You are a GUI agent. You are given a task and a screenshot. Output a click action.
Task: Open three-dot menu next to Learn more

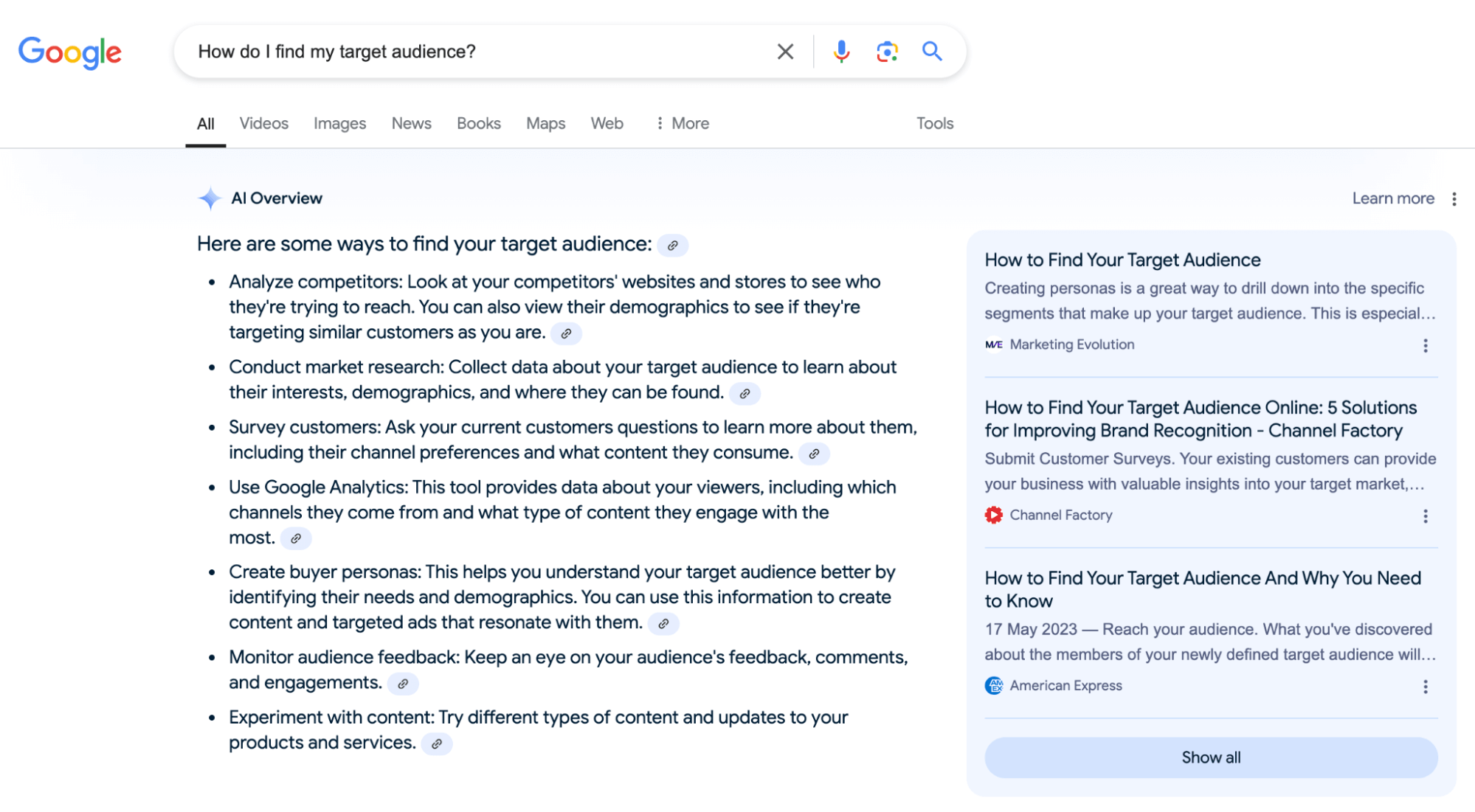point(1454,199)
